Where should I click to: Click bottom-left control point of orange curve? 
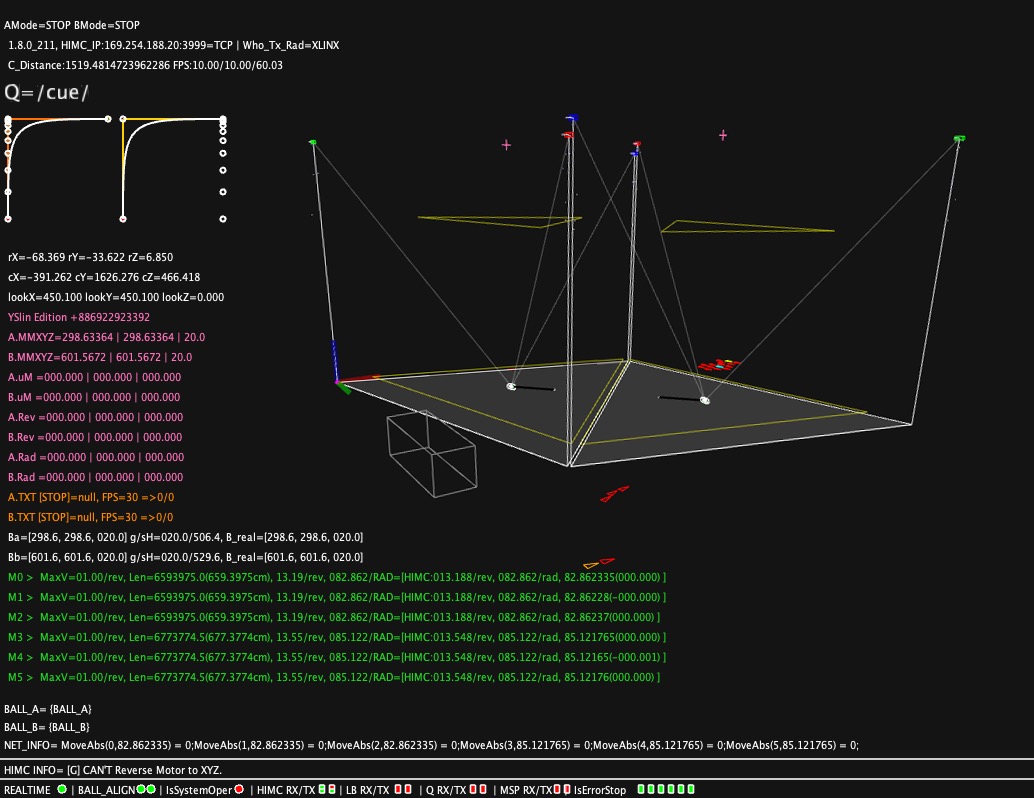[8, 218]
